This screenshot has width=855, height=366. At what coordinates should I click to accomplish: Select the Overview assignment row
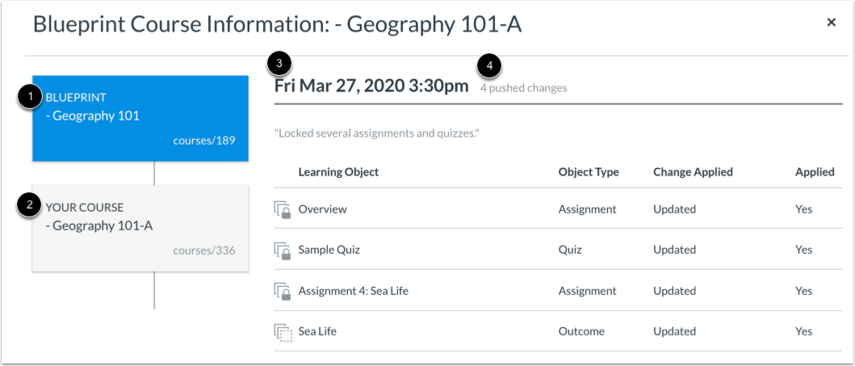558,209
